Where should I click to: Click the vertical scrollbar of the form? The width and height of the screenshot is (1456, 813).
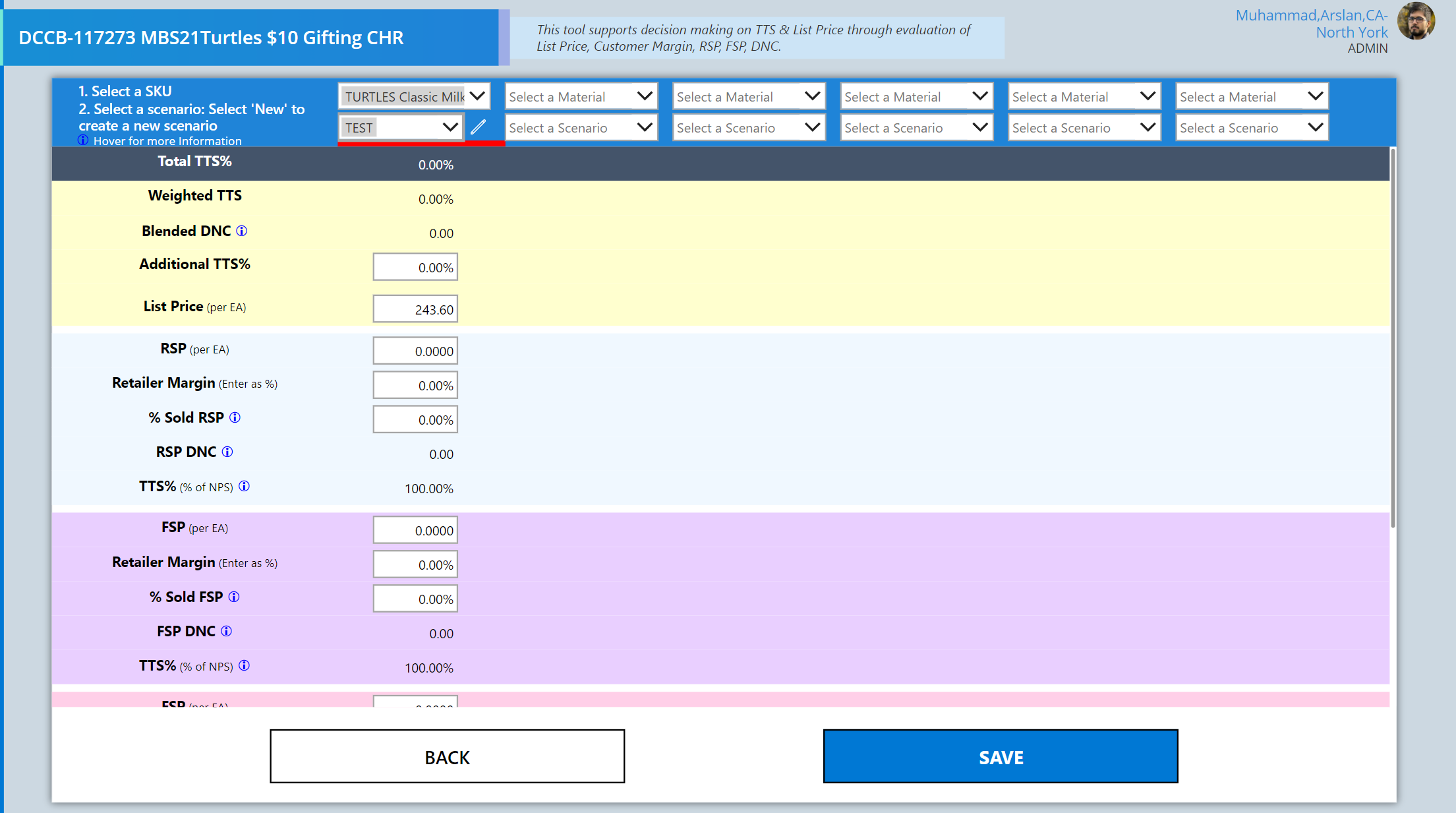coord(1393,338)
